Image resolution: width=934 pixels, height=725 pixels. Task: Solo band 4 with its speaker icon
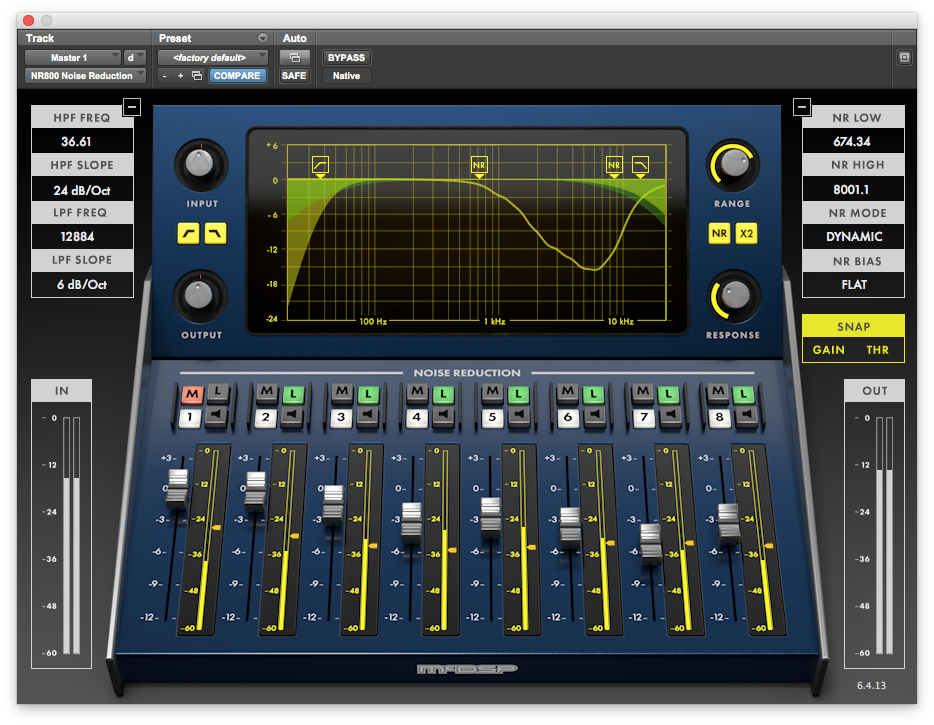(x=443, y=415)
